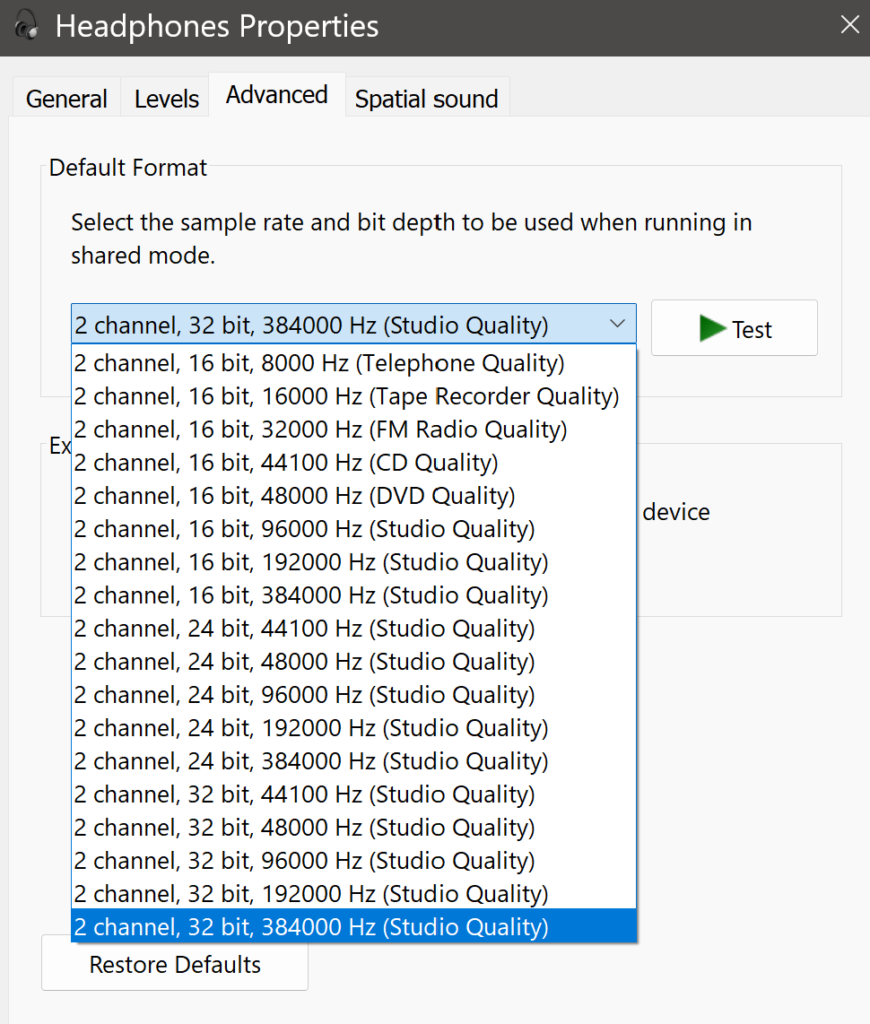Viewport: 870px width, 1024px height.
Task: Click the Restore Defaults button
Action: click(x=175, y=965)
